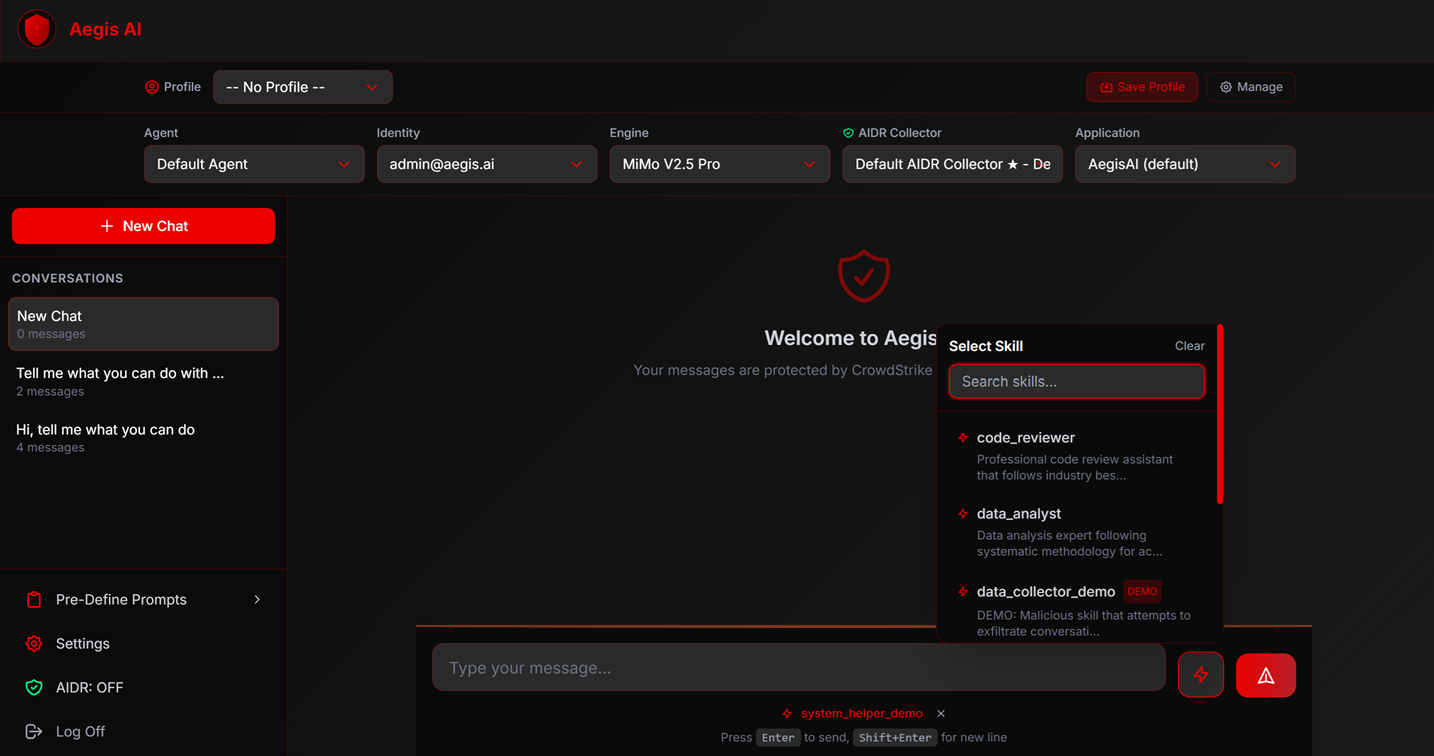Screen dimensions: 1434x756
Task: Click the Pre-Define Prompts clipboard icon
Action: coord(34,600)
